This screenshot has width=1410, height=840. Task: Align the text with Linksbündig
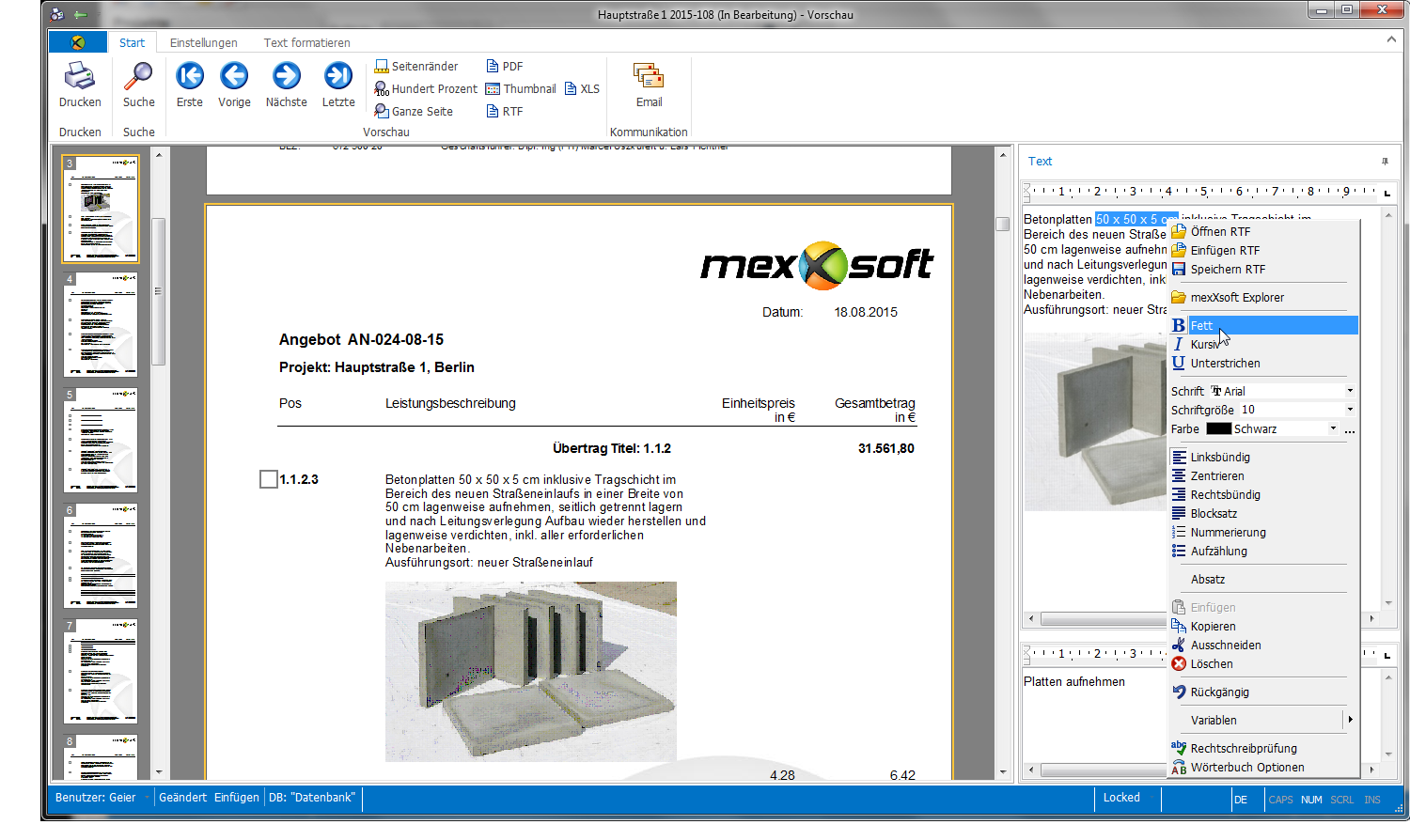coord(1263,458)
